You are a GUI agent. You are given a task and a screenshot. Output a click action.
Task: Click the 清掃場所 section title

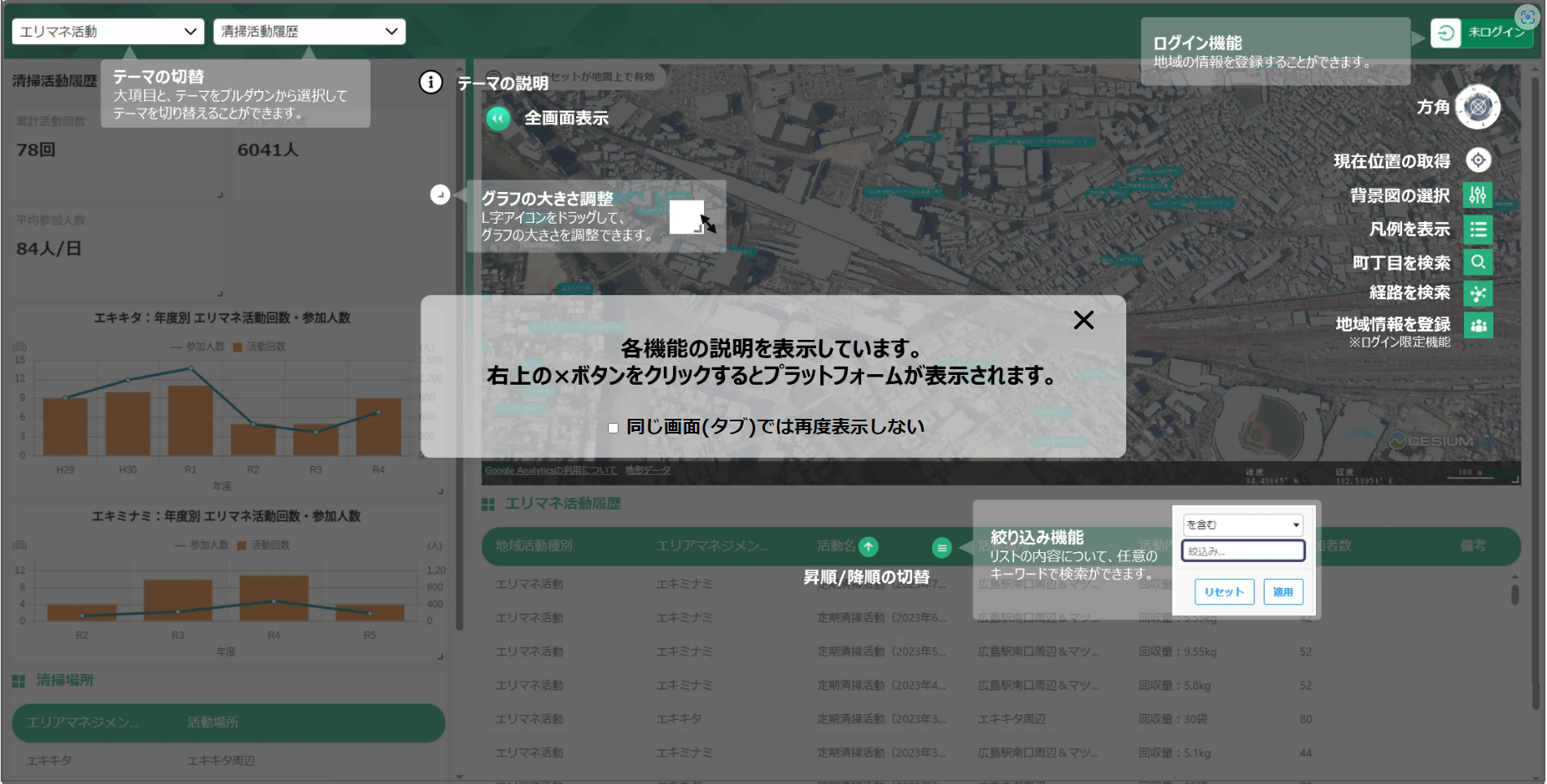65,680
